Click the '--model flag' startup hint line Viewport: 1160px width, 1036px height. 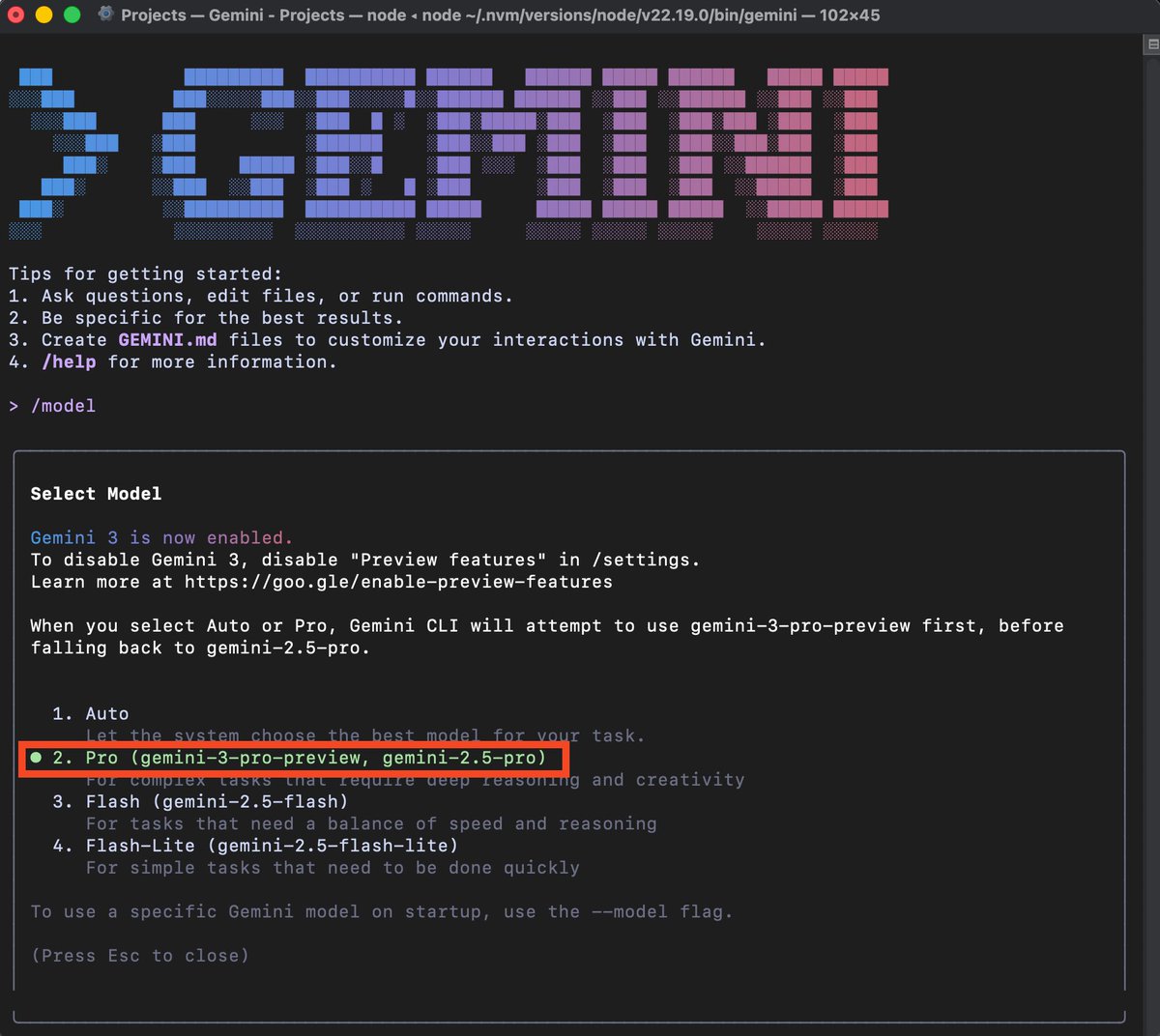[382, 911]
